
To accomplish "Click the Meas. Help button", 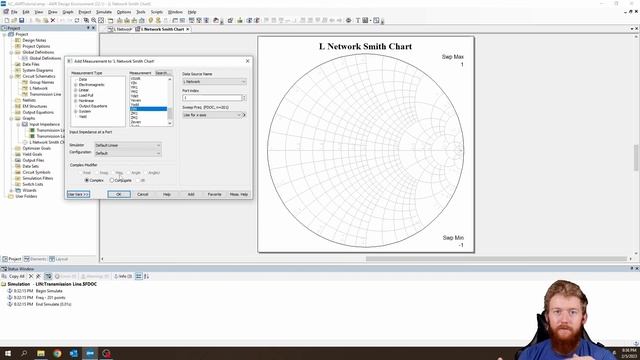I will click(239, 194).
